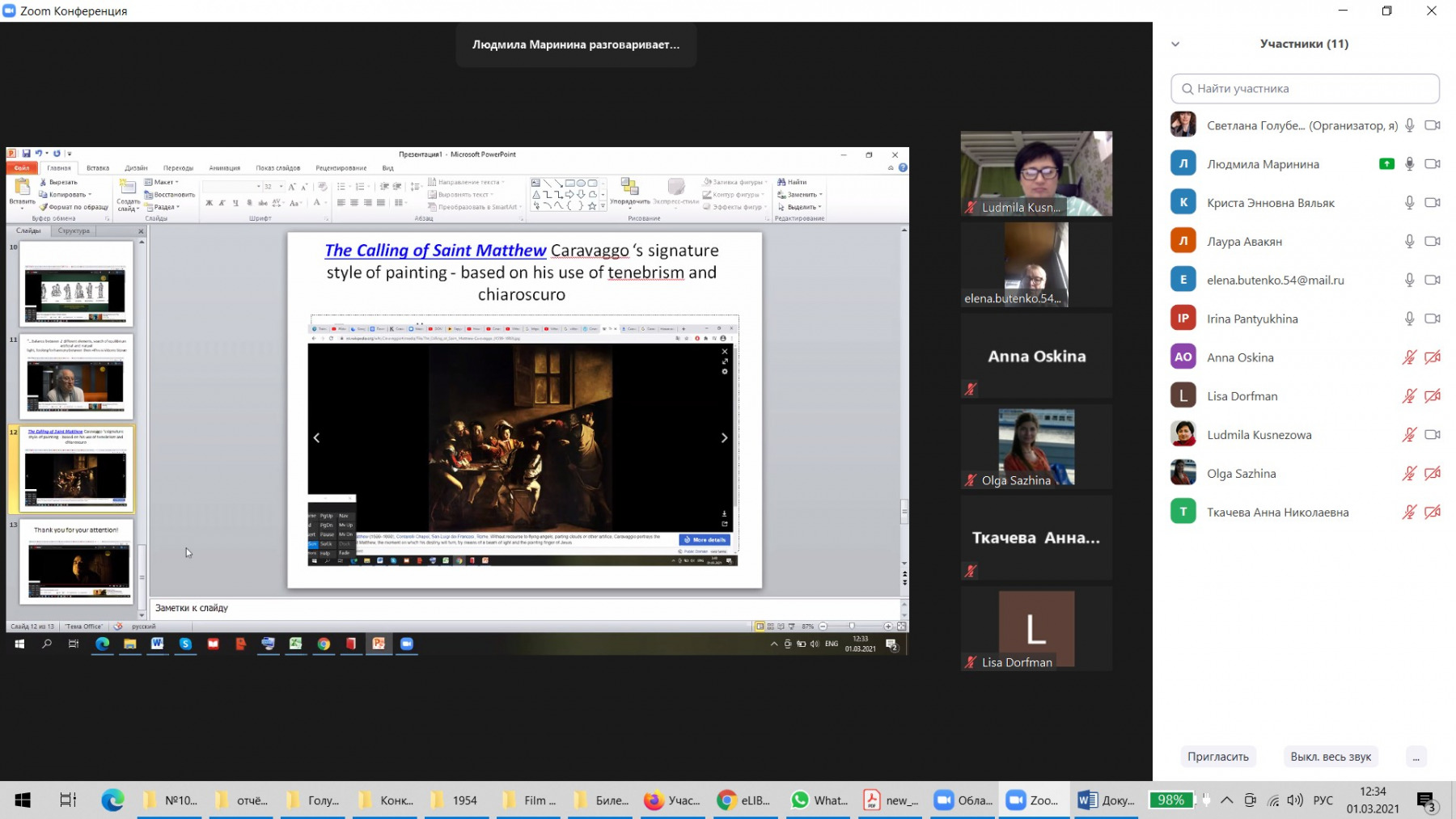Viewport: 1456px width, 819px height.
Task: Collapse participants panel with top-left chevron
Action: pos(1175,44)
